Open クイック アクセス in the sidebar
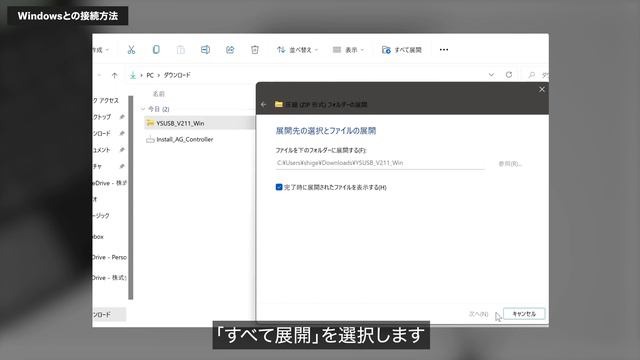The image size is (640, 360). (x=106, y=100)
